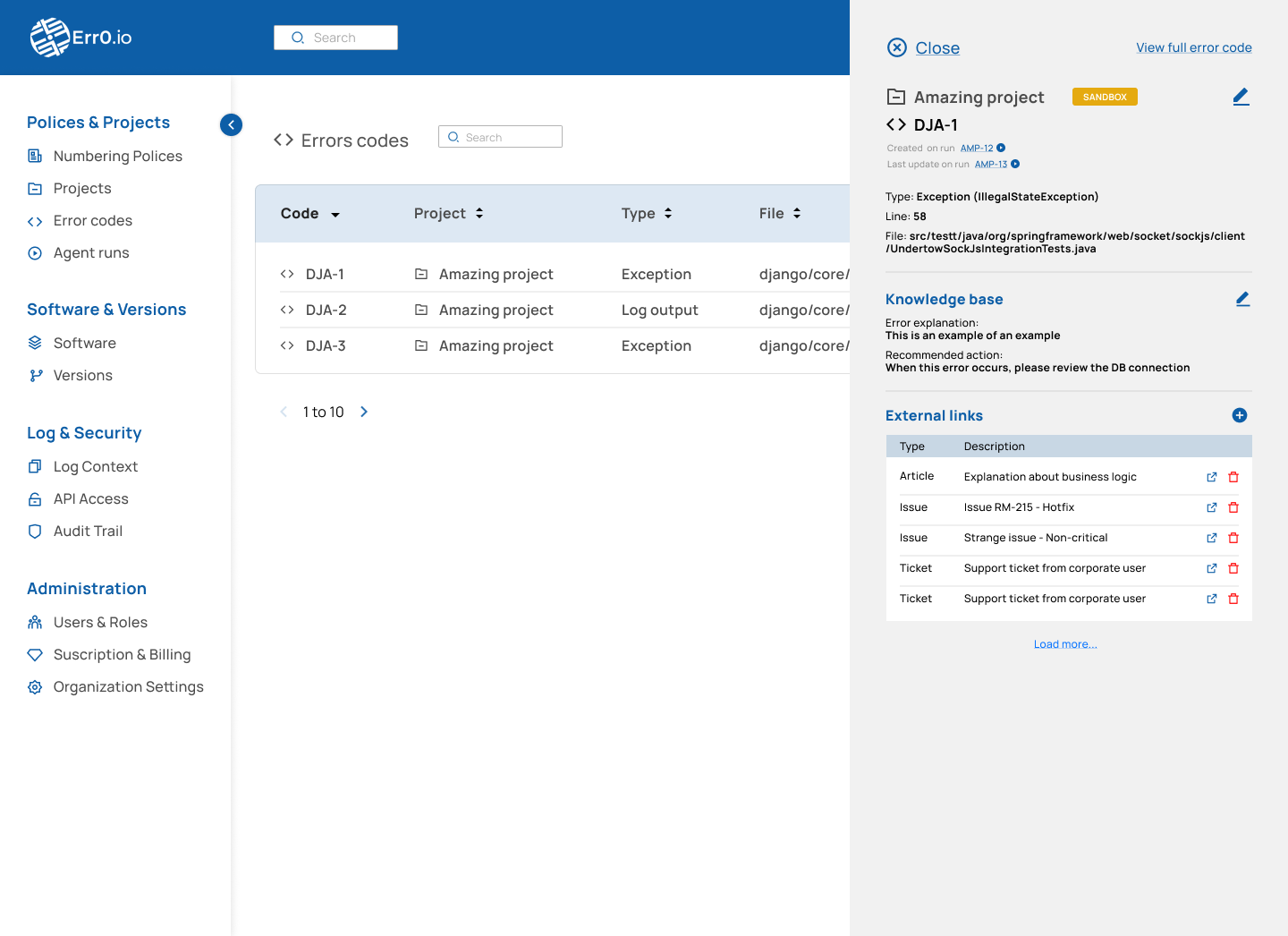
Task: Open Strange issue - Non-critical link
Action: click(1212, 538)
